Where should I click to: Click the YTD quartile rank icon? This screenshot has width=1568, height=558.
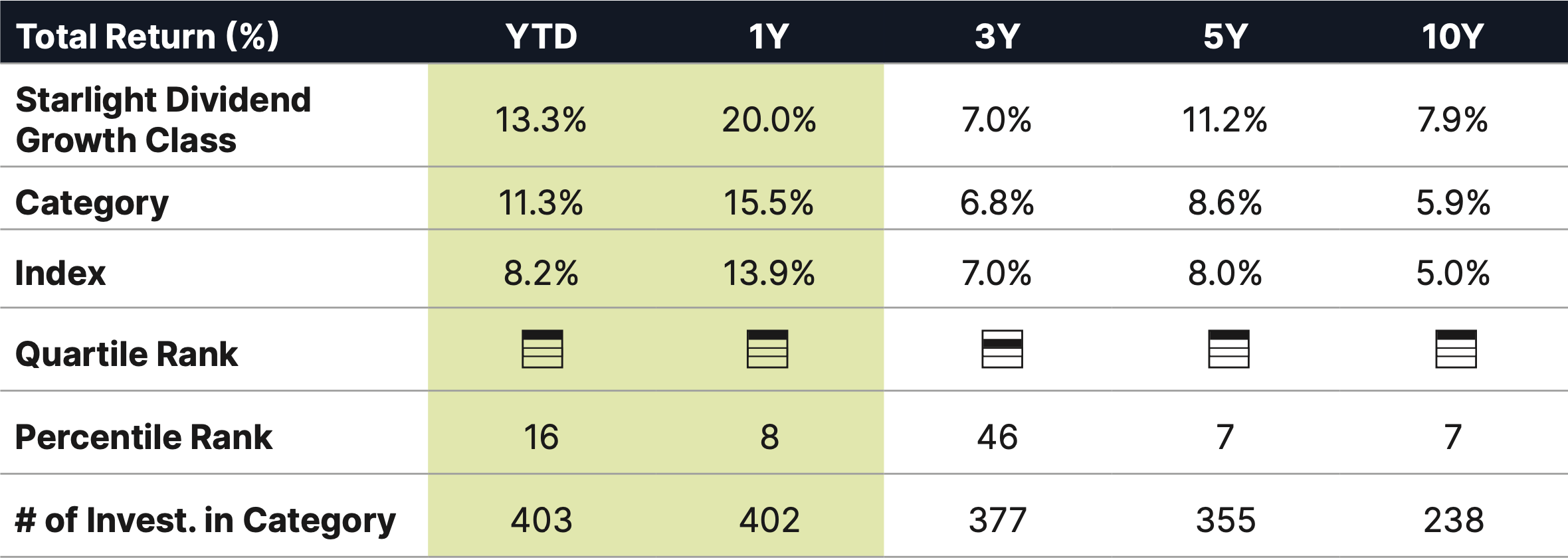542,349
